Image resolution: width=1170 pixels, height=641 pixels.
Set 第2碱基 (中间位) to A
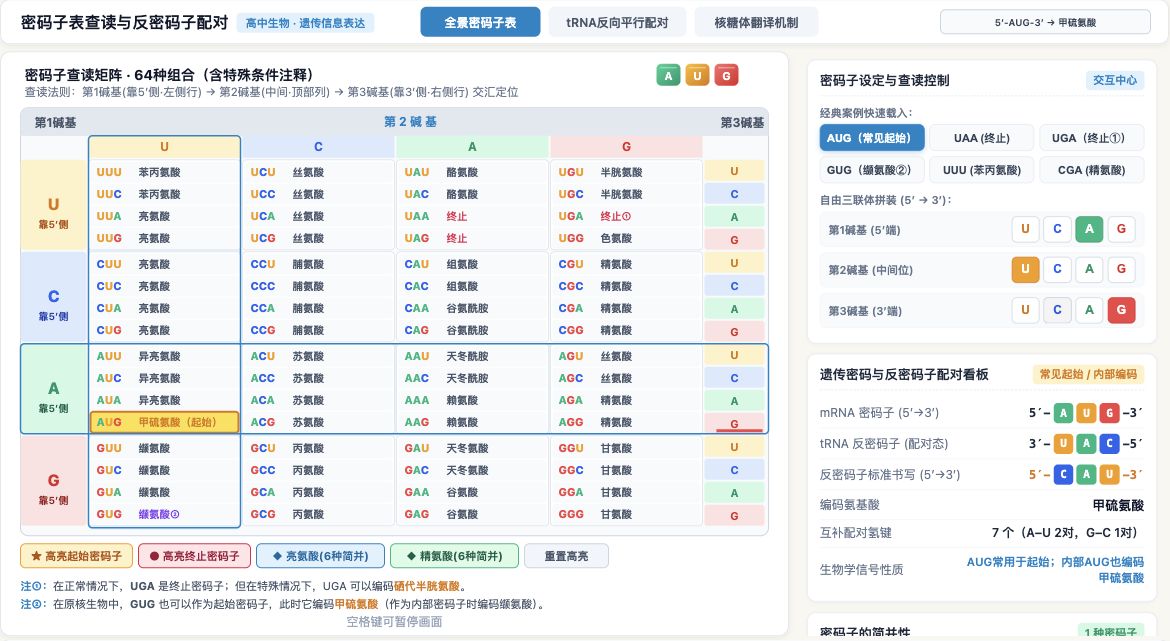click(x=1089, y=269)
